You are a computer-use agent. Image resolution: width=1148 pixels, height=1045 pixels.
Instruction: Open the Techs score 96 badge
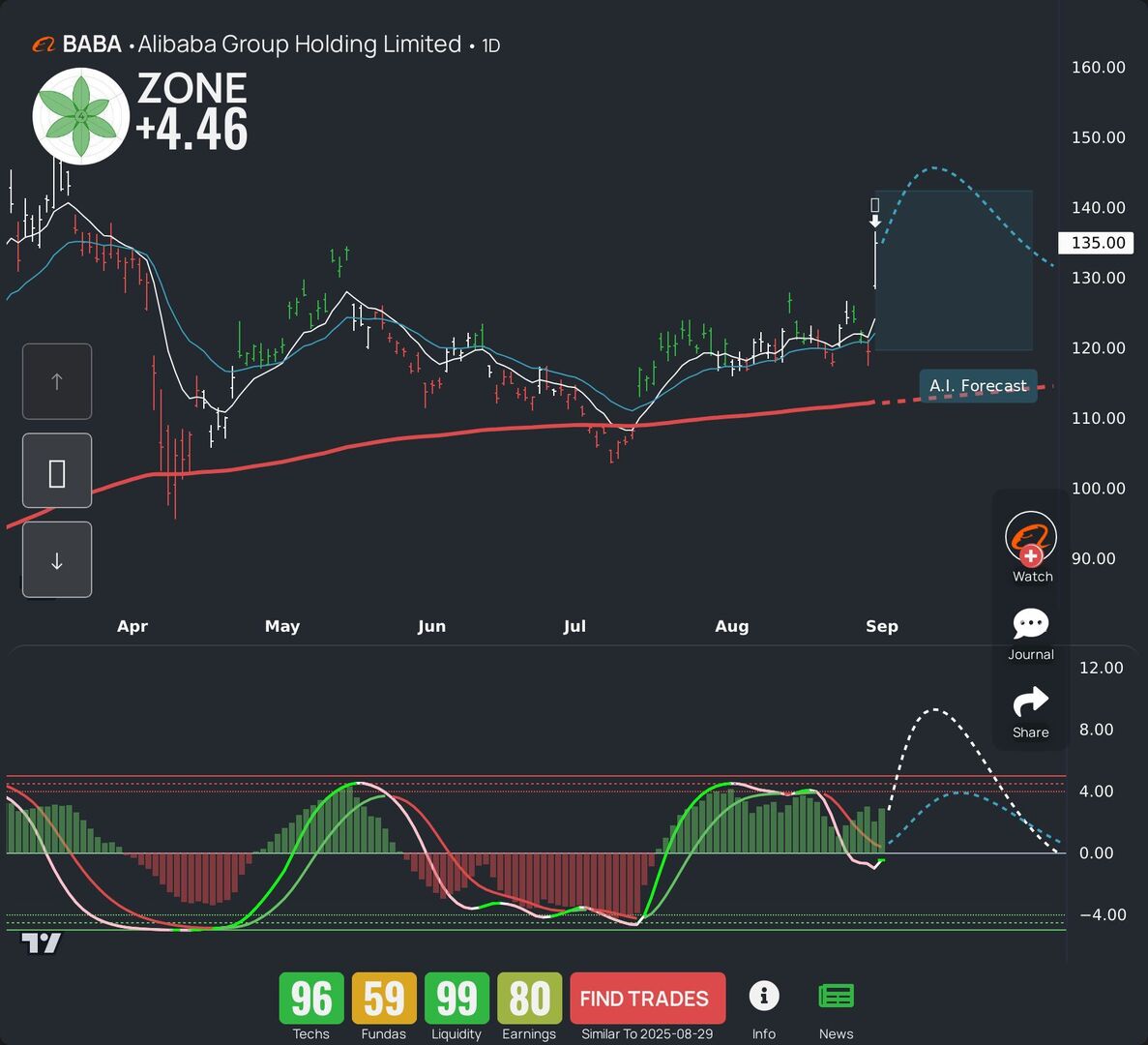click(x=311, y=999)
